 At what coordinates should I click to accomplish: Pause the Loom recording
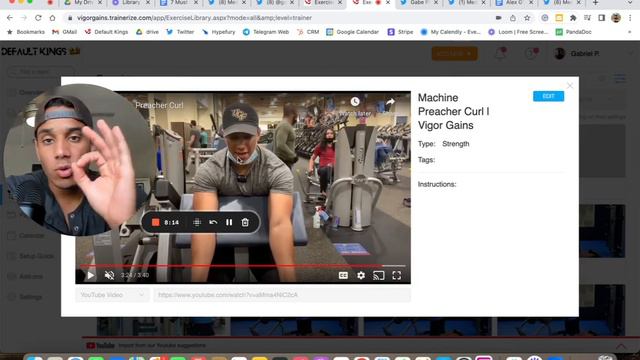click(x=229, y=222)
